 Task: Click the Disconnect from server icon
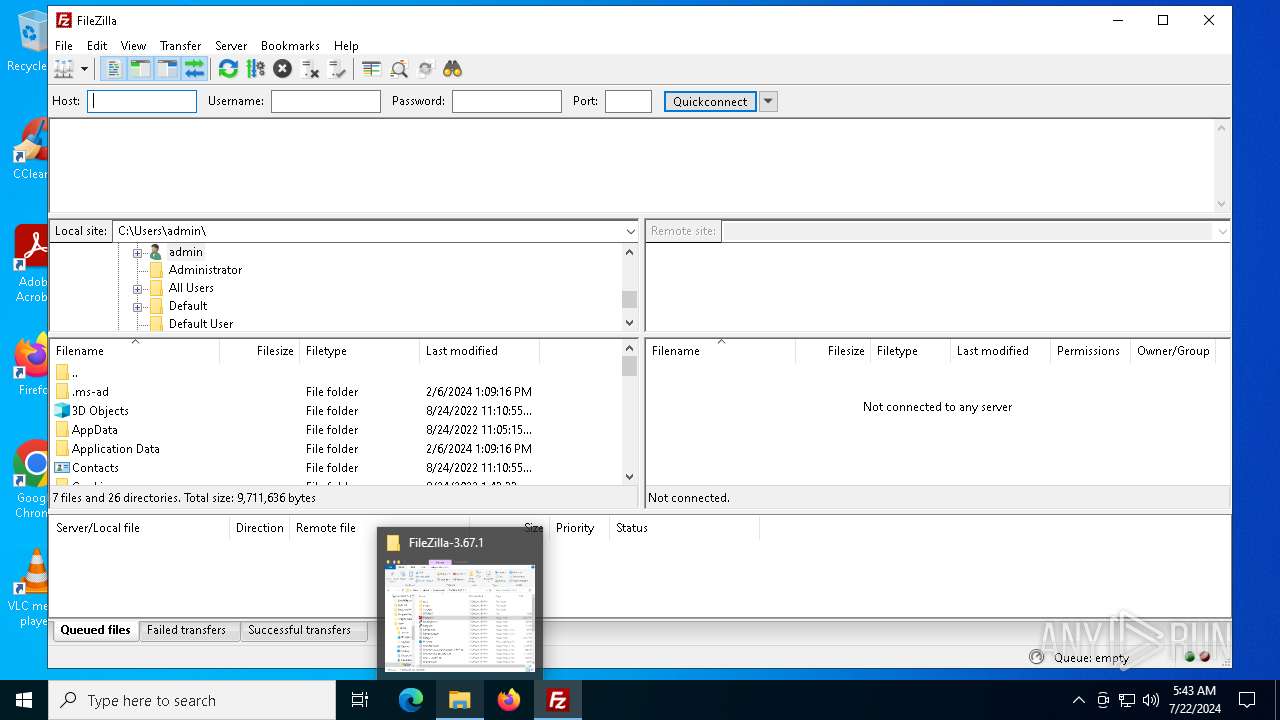coord(310,69)
